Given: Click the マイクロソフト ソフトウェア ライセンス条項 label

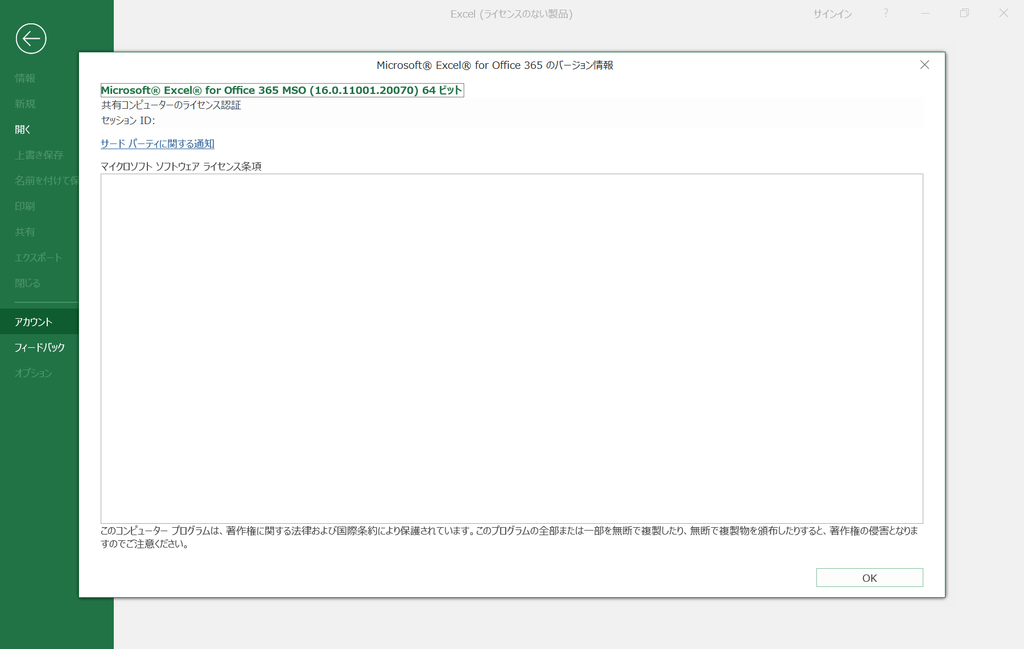Looking at the screenshot, I should point(181,166).
